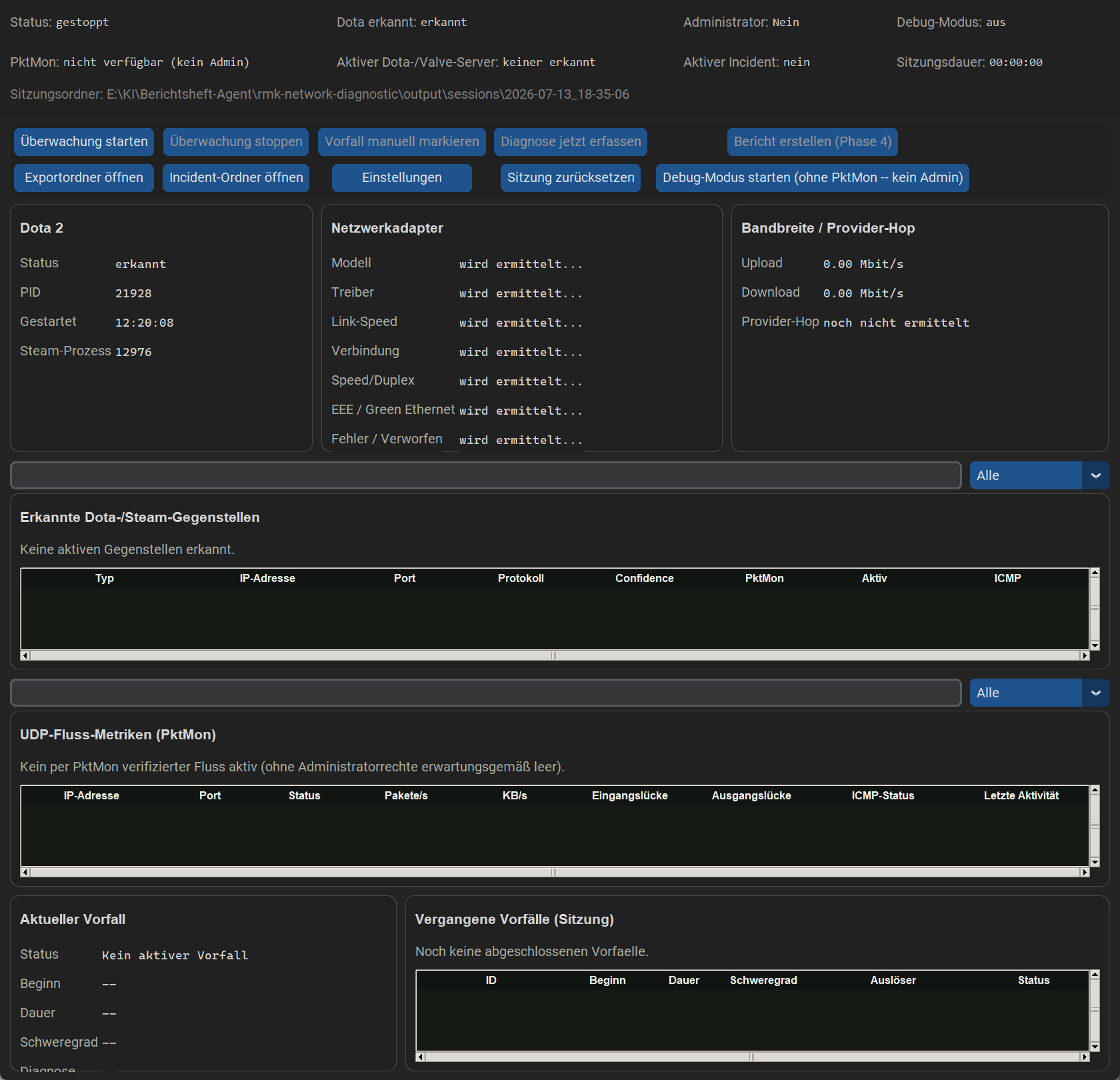Click Bericht erstellen (Phase 4)

click(x=813, y=142)
